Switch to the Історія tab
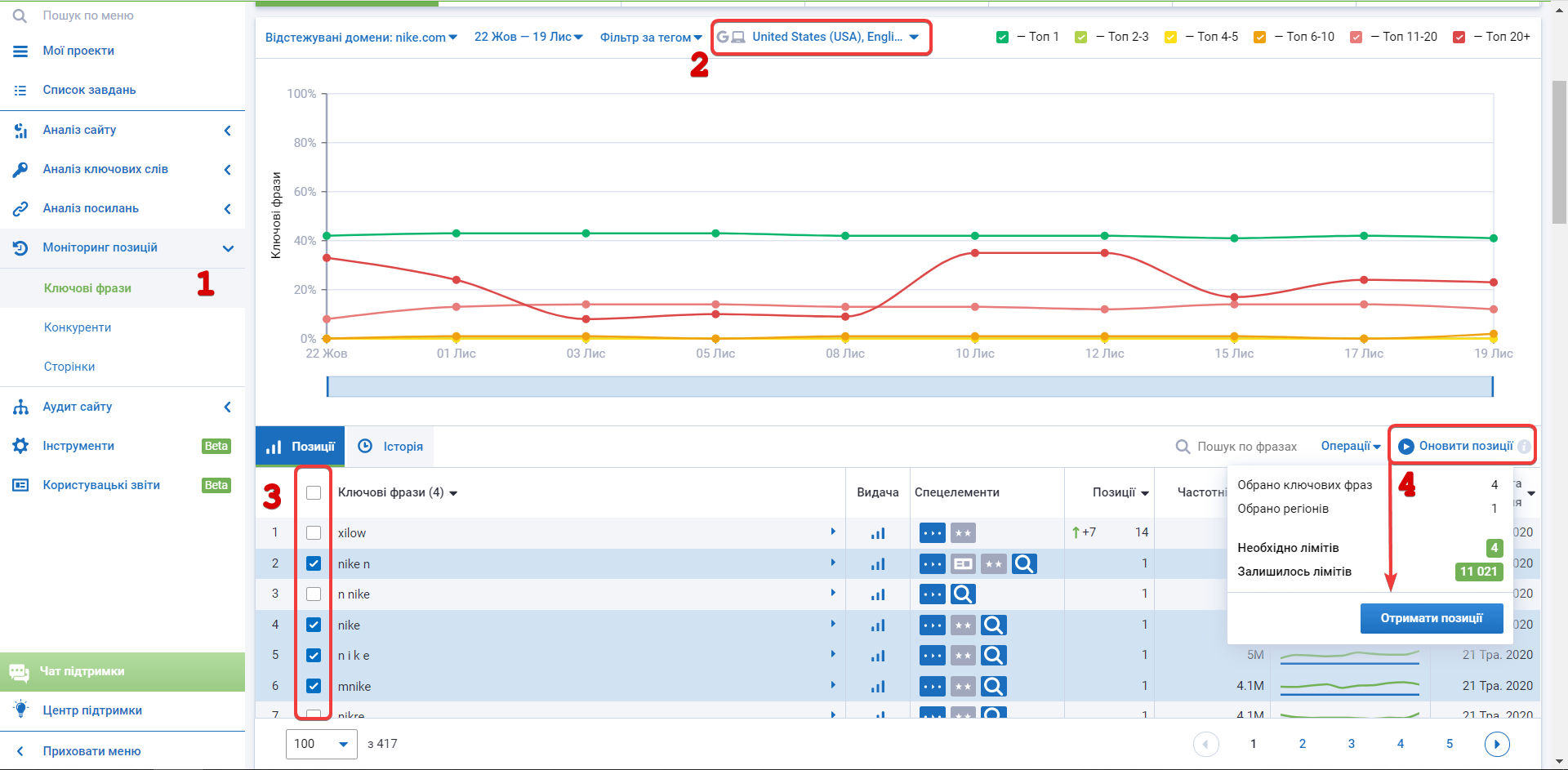Screen dimensions: 1568x770 [x=391, y=447]
